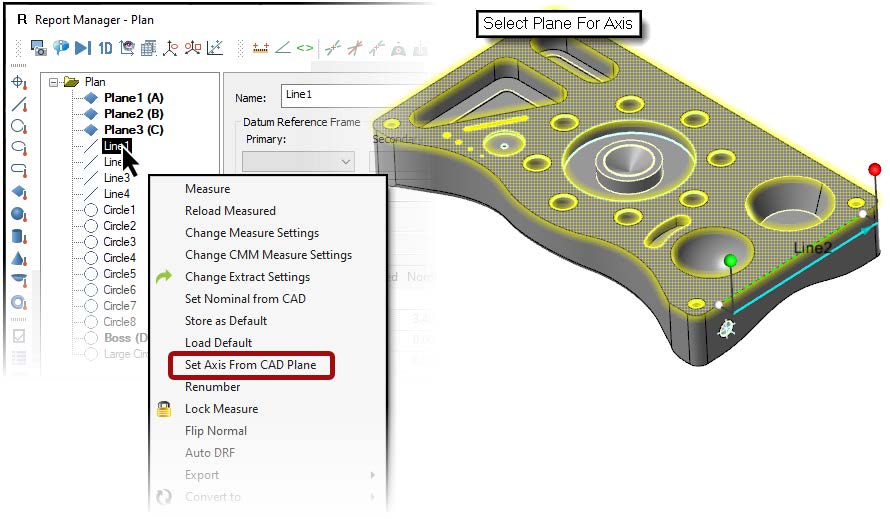Click the 1D toolbar icon
The image size is (890, 519).
pos(105,48)
